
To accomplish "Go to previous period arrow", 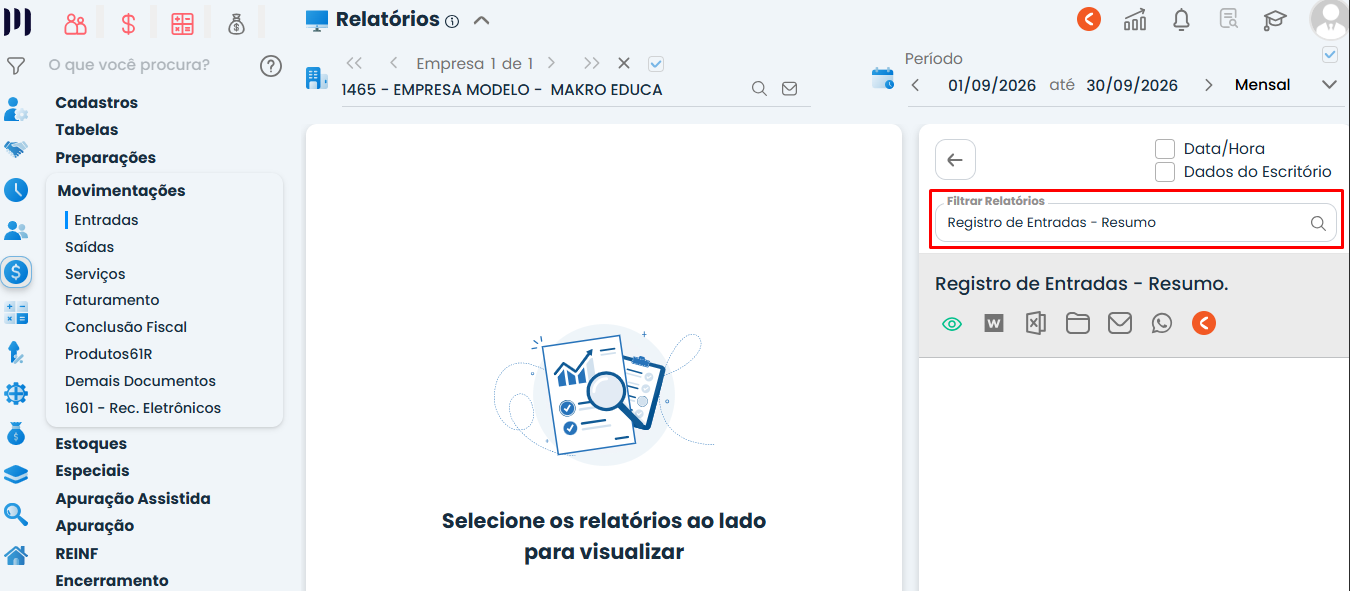I will coord(915,86).
